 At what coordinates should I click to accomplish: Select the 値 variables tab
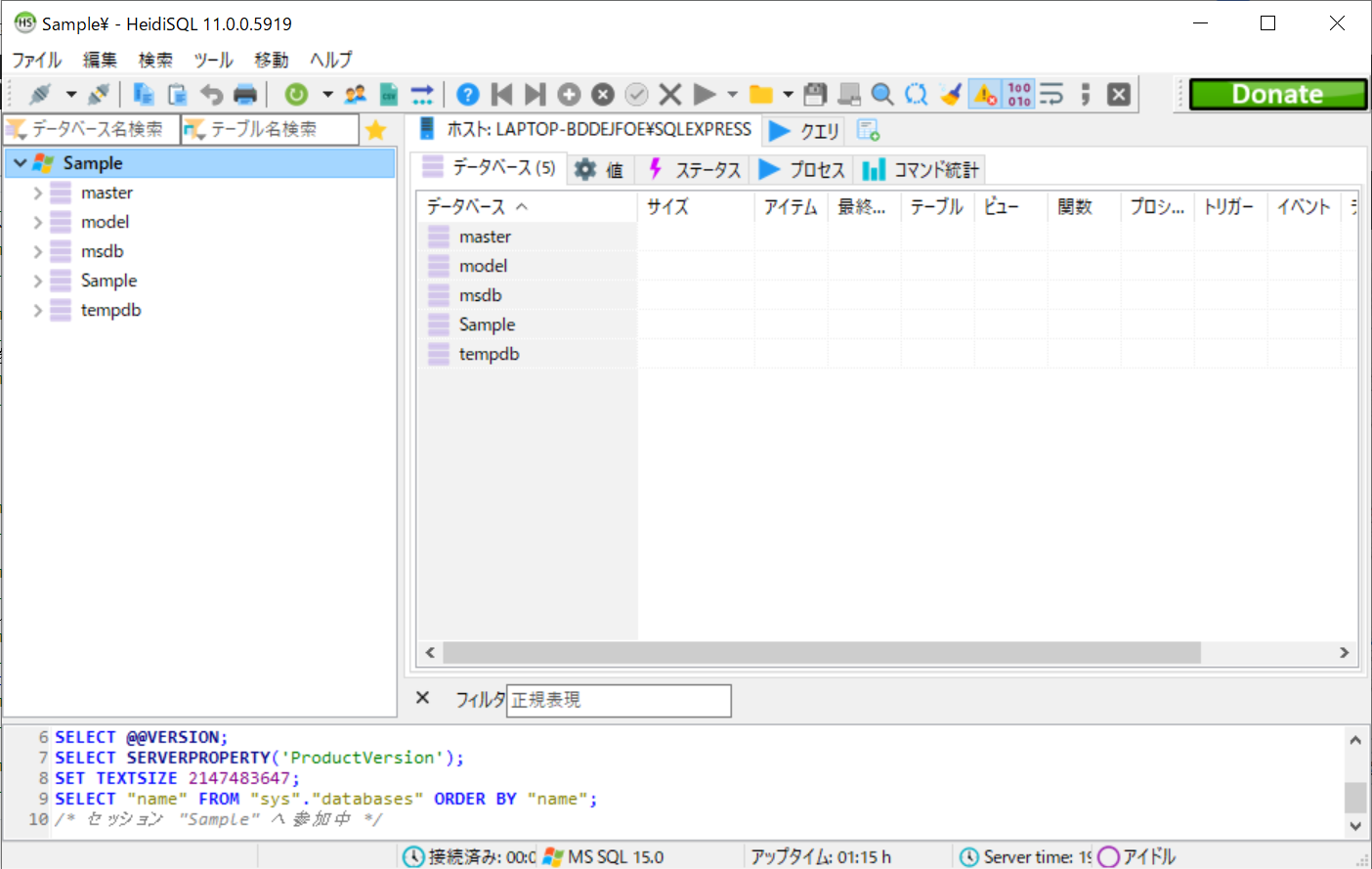click(x=599, y=169)
